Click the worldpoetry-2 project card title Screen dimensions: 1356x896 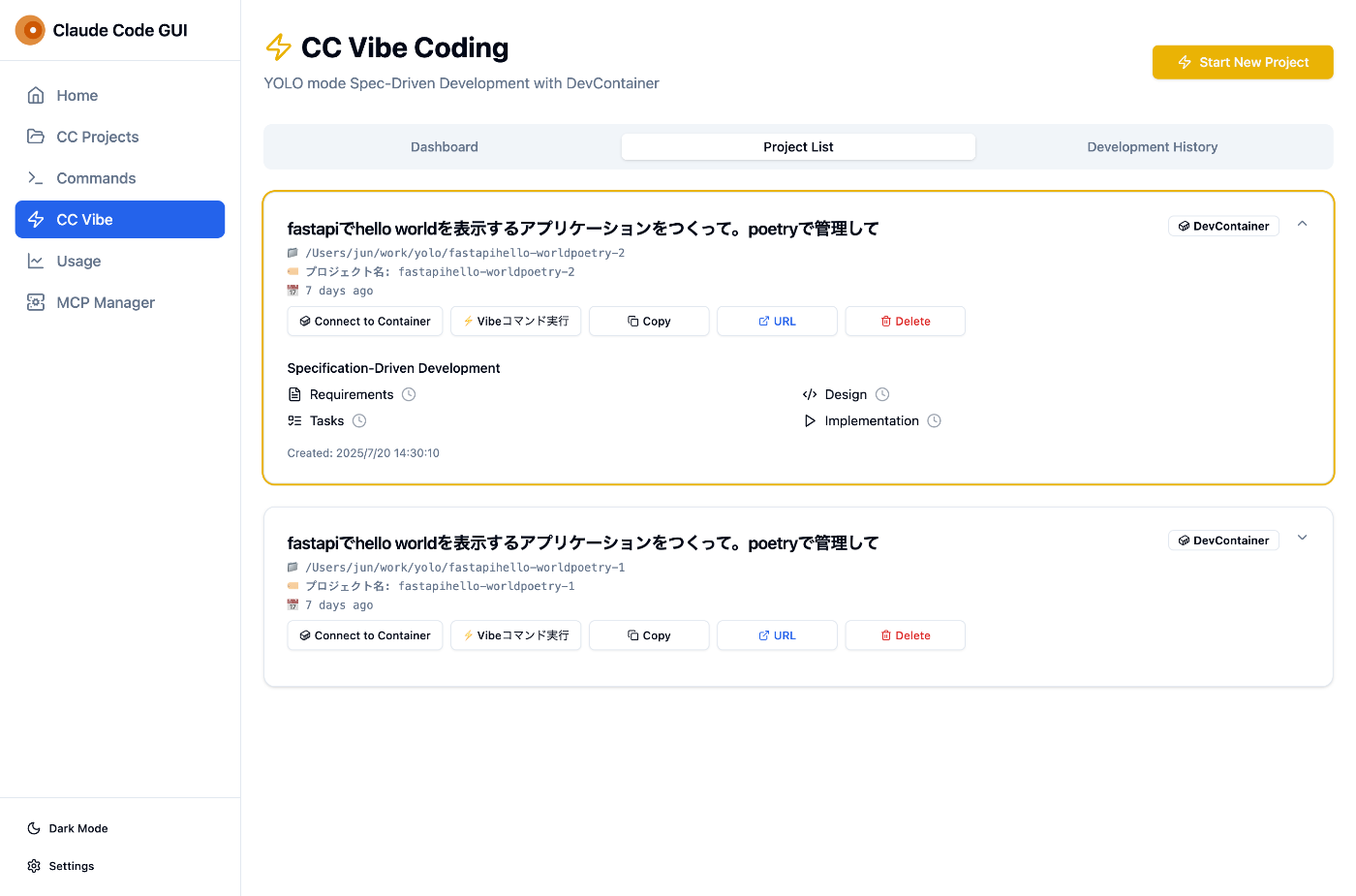(x=583, y=229)
